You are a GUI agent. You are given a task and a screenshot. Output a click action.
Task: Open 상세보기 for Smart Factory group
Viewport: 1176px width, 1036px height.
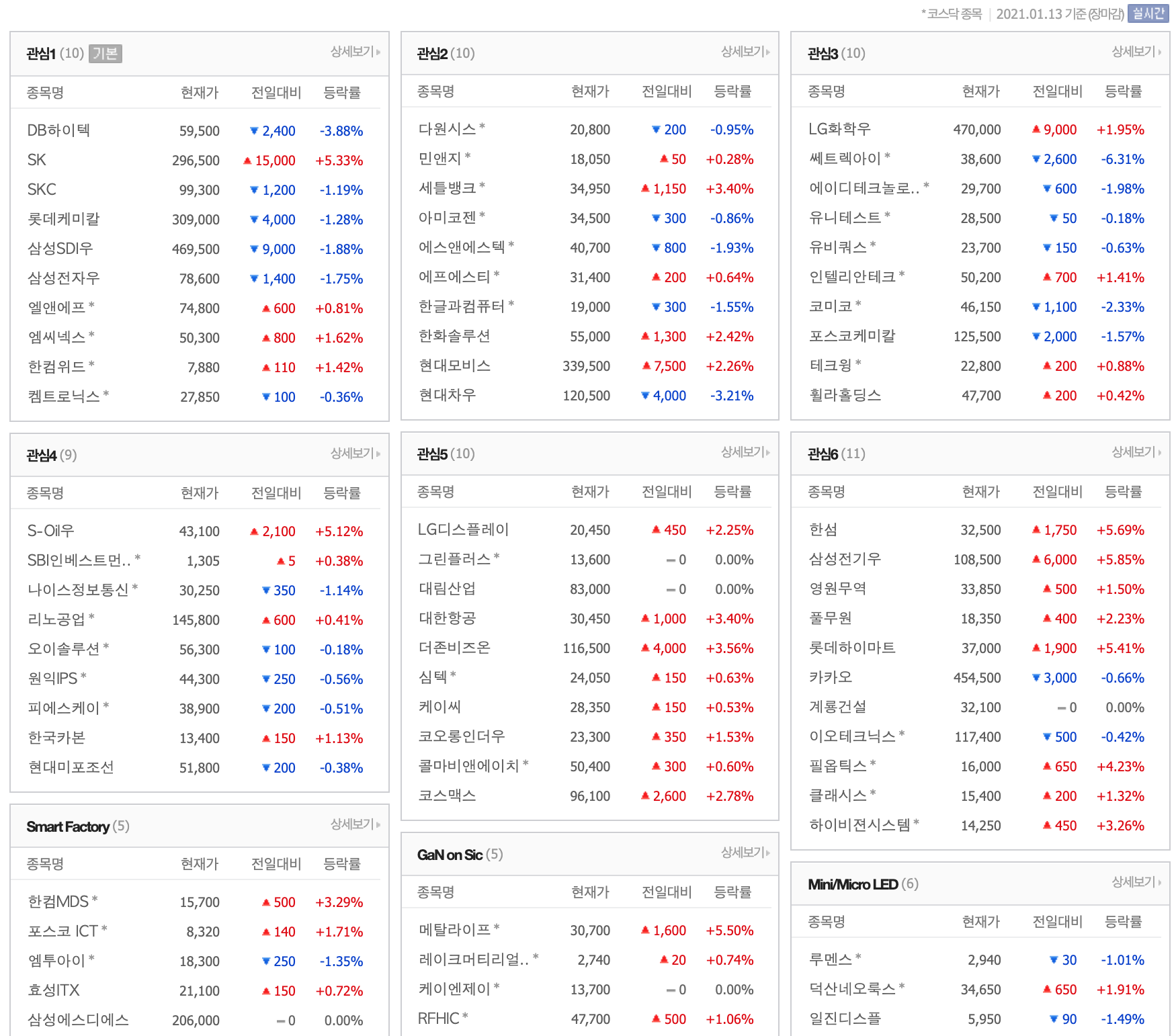tap(355, 824)
